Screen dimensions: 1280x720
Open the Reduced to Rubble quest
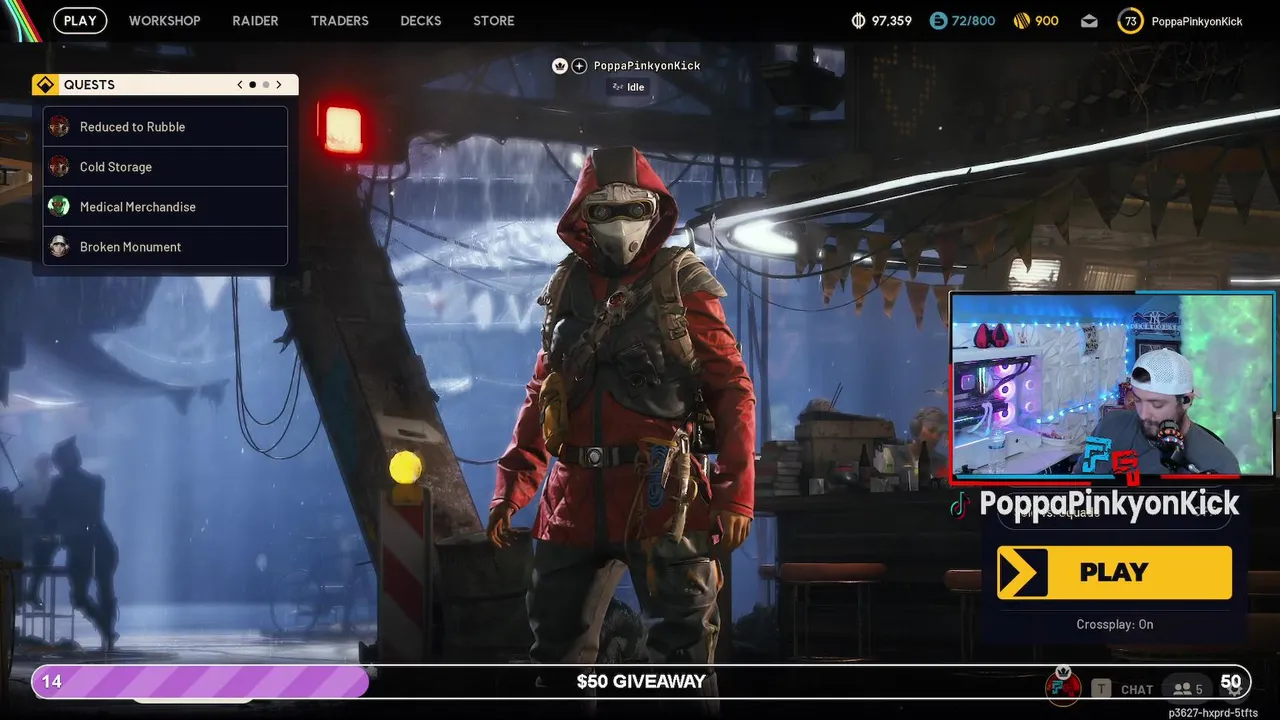click(166, 127)
